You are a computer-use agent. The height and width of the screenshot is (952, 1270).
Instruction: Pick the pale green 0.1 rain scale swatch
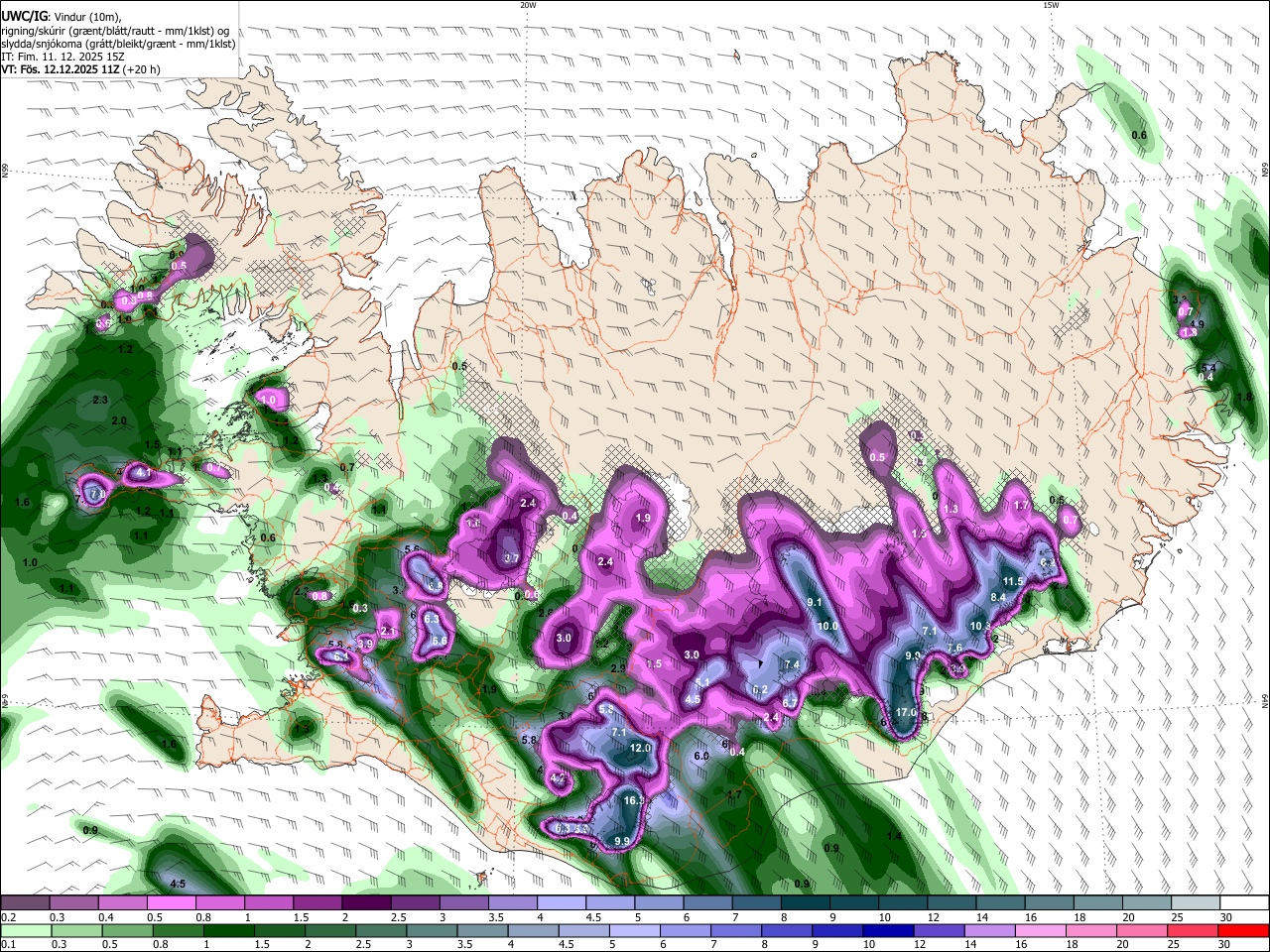pos(26,930)
